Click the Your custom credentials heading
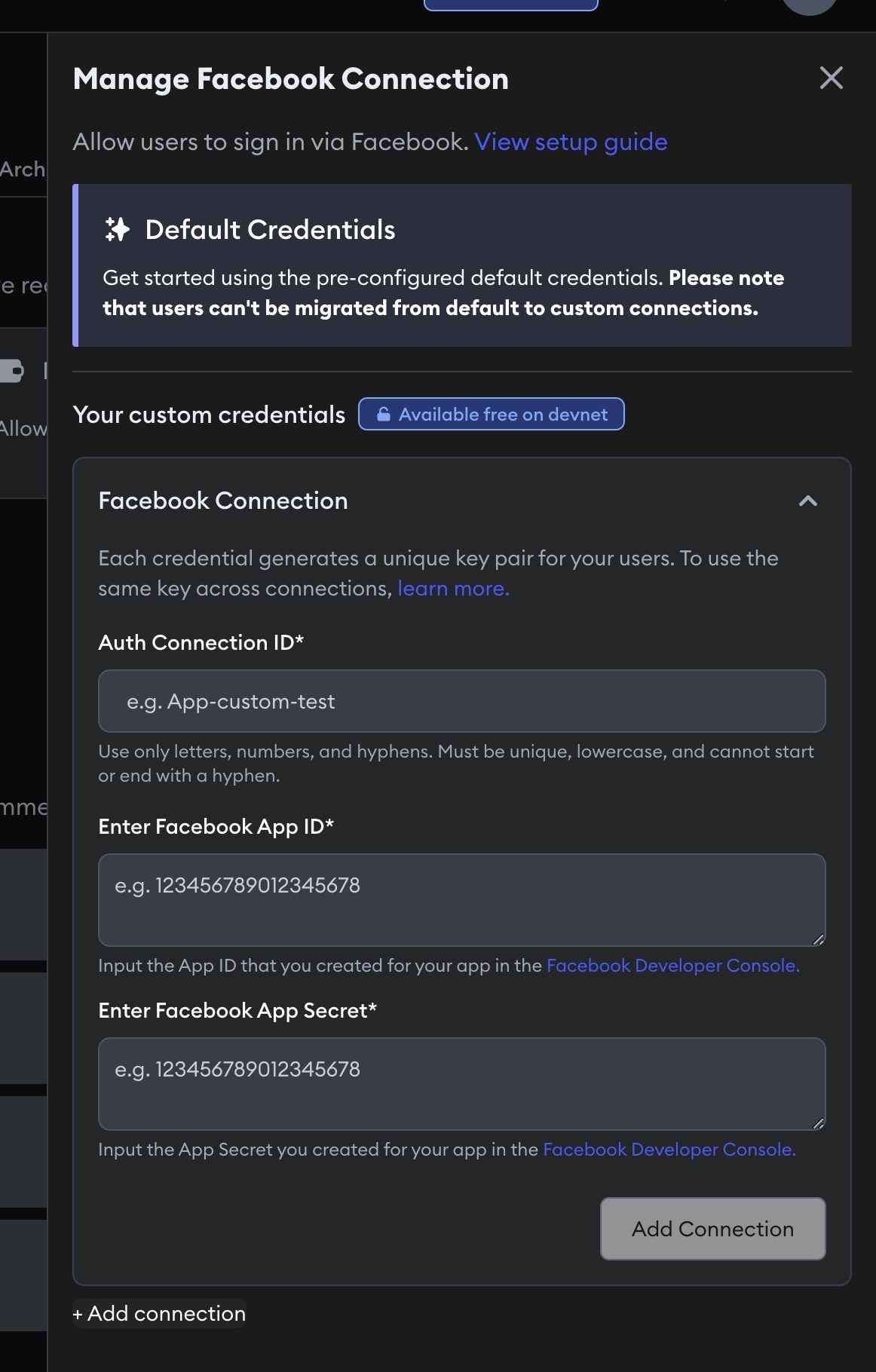This screenshot has height=1372, width=876. (209, 415)
